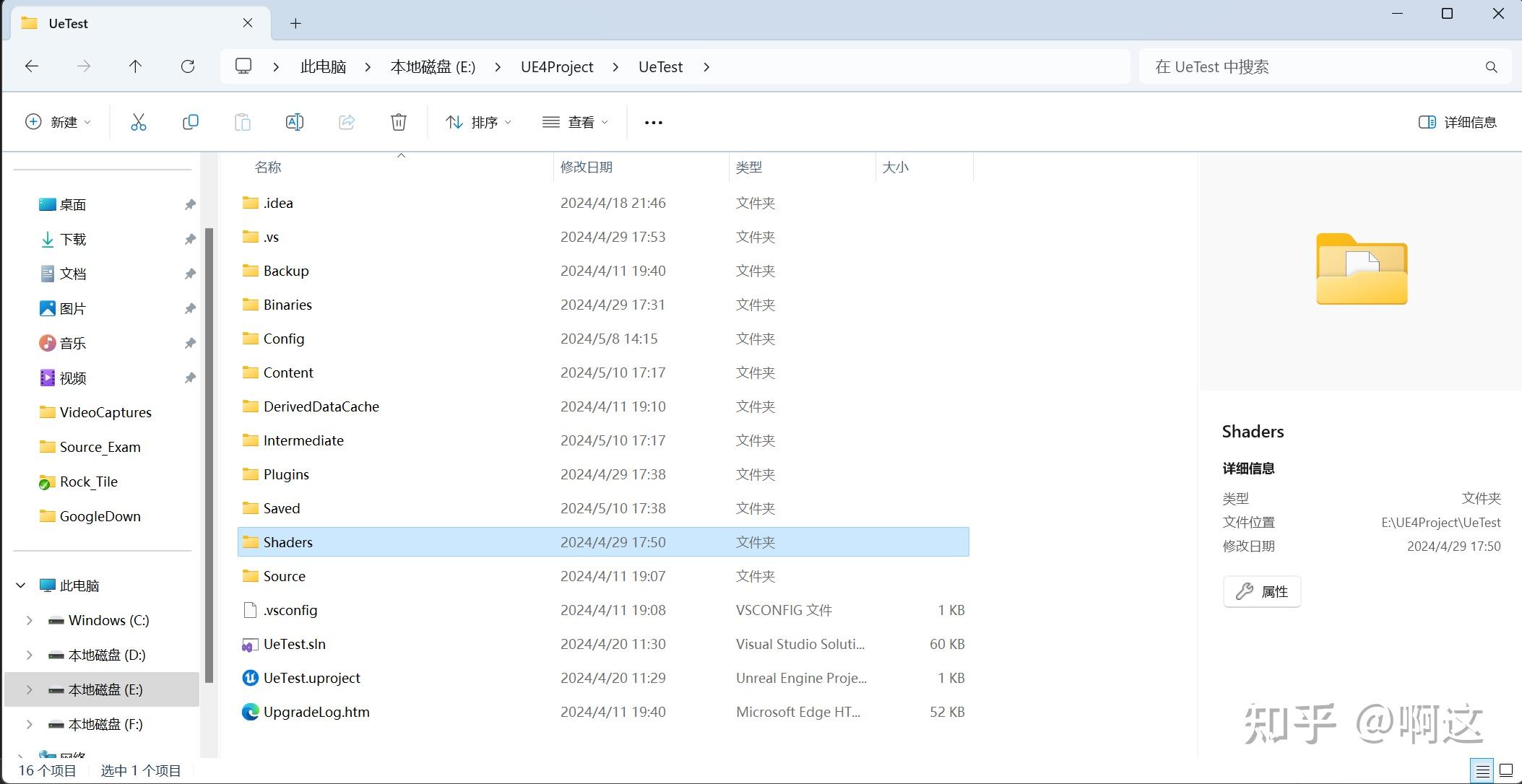Viewport: 1522px width, 784px height.
Task: Go back to the previous folder
Action: 31,66
